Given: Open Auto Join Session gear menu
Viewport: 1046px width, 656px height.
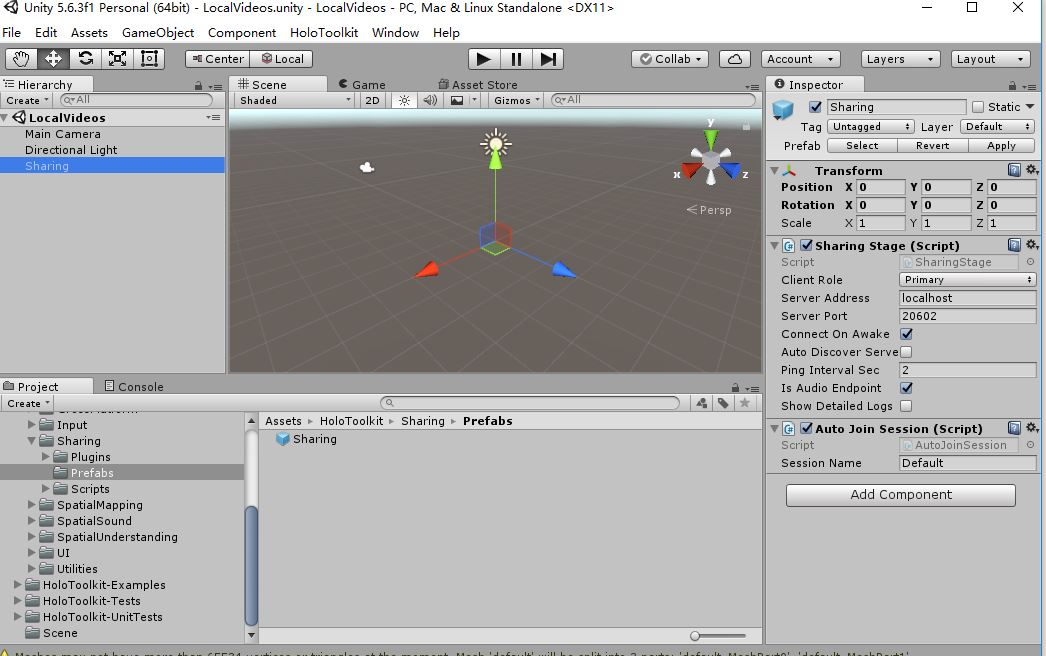Looking at the screenshot, I should click(1032, 427).
